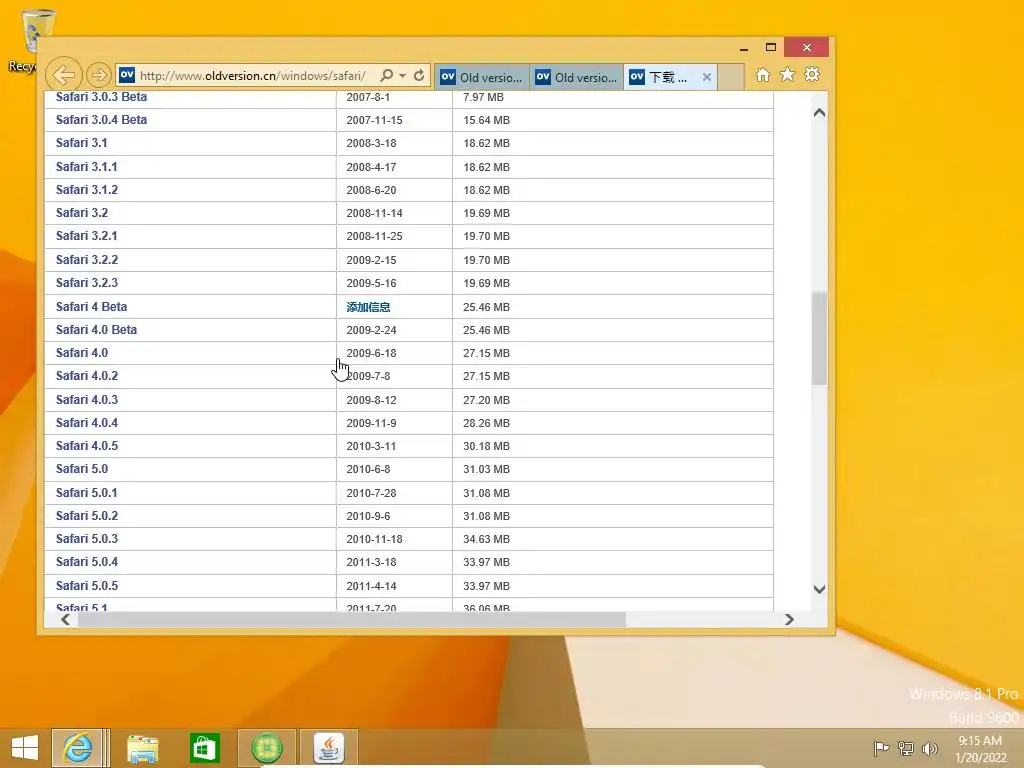The image size is (1024, 768).
Task: Click the date 2007-11-15
Action: pyautogui.click(x=374, y=120)
